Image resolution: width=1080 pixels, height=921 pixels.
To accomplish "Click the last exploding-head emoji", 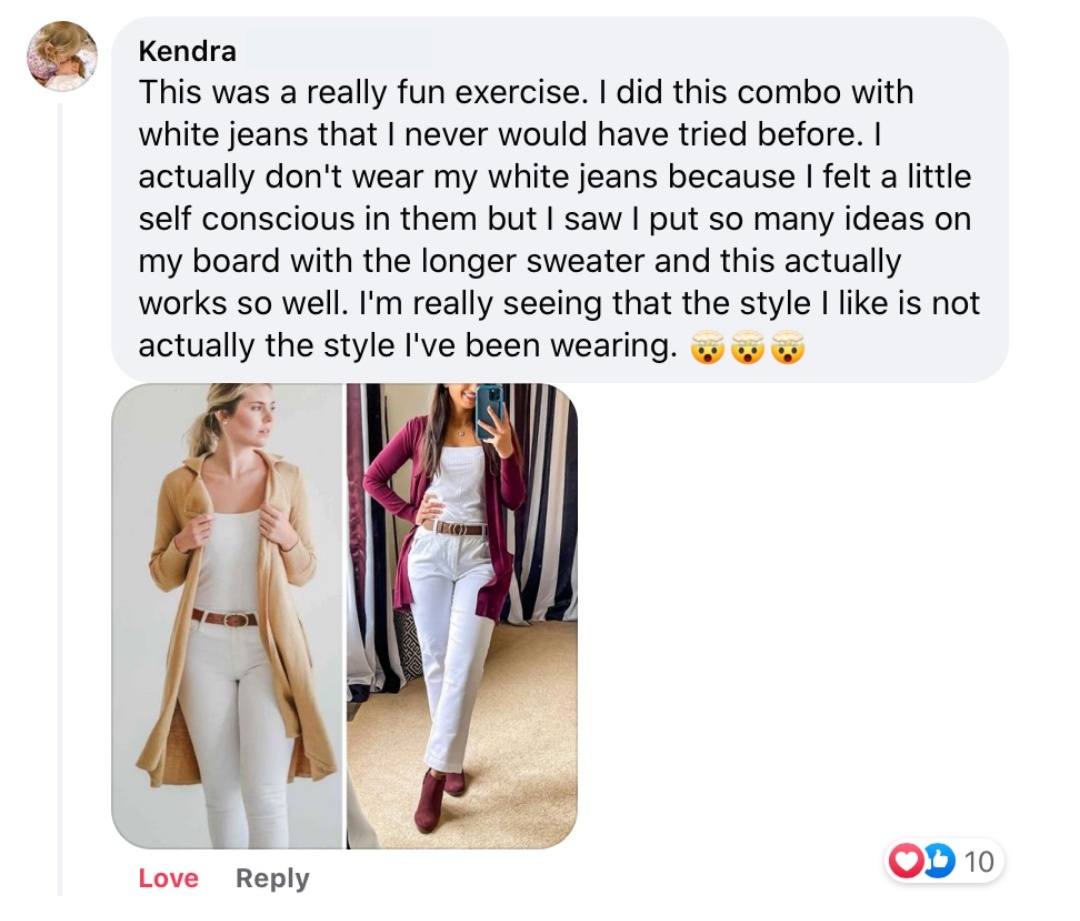I will [x=788, y=348].
